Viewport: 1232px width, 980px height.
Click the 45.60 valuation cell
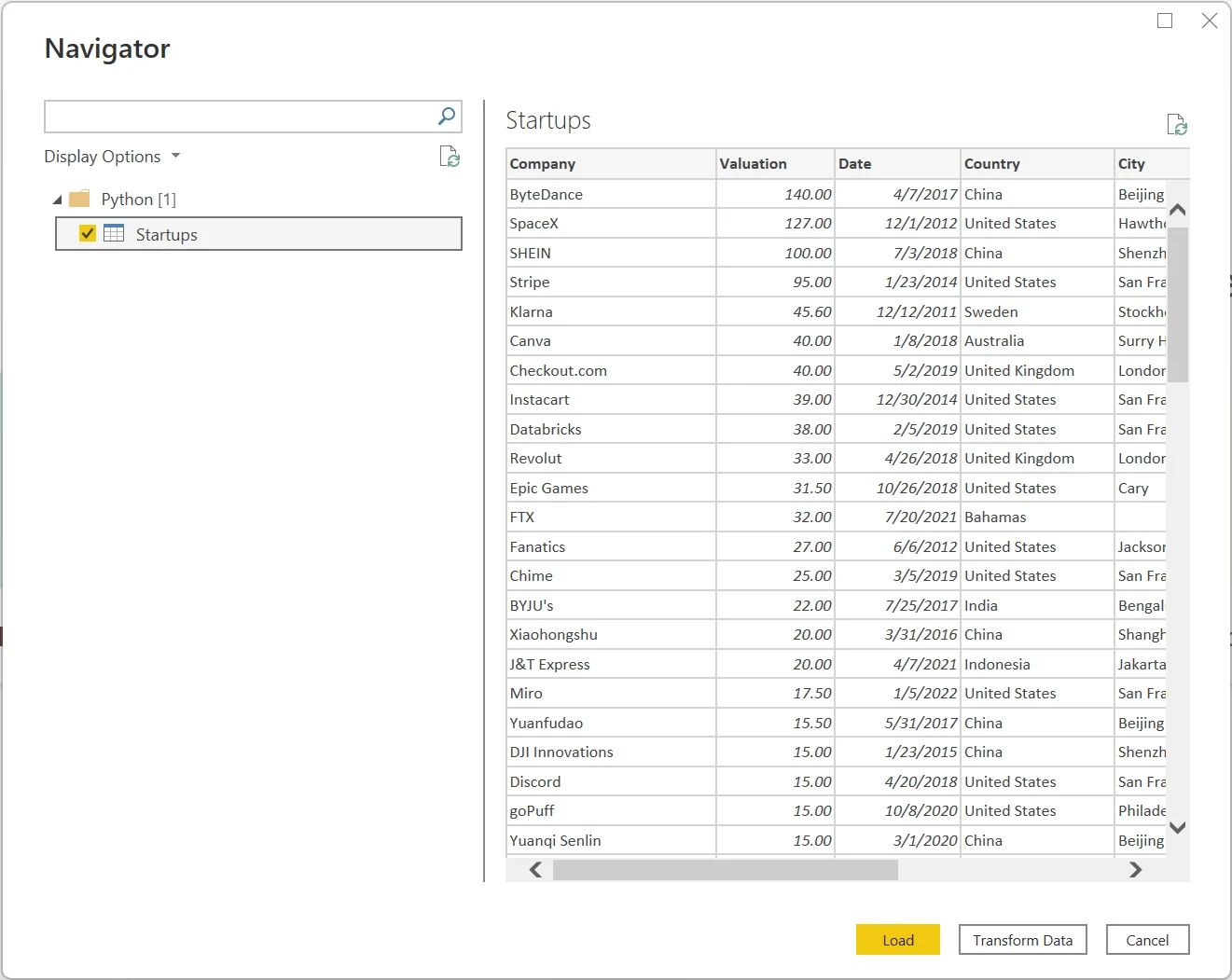775,311
